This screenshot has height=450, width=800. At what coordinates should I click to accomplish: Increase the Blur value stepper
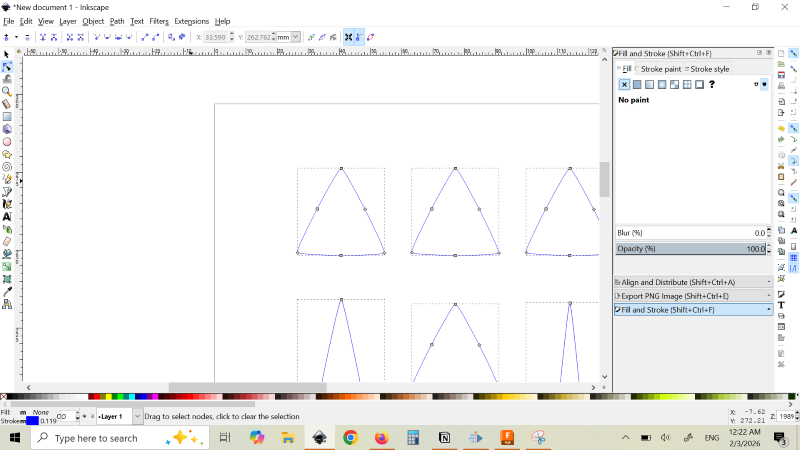769,231
